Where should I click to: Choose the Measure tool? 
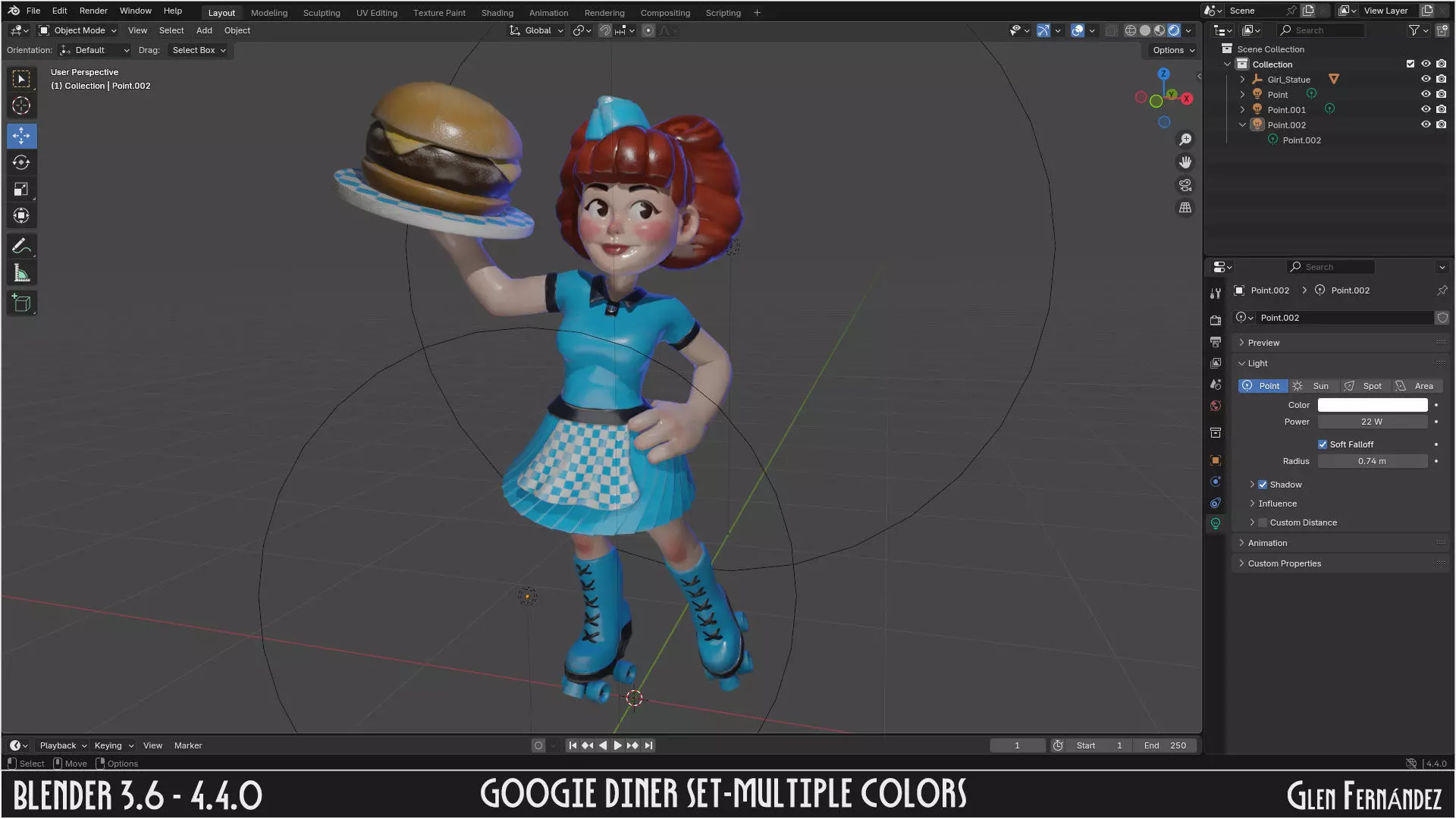(21, 273)
